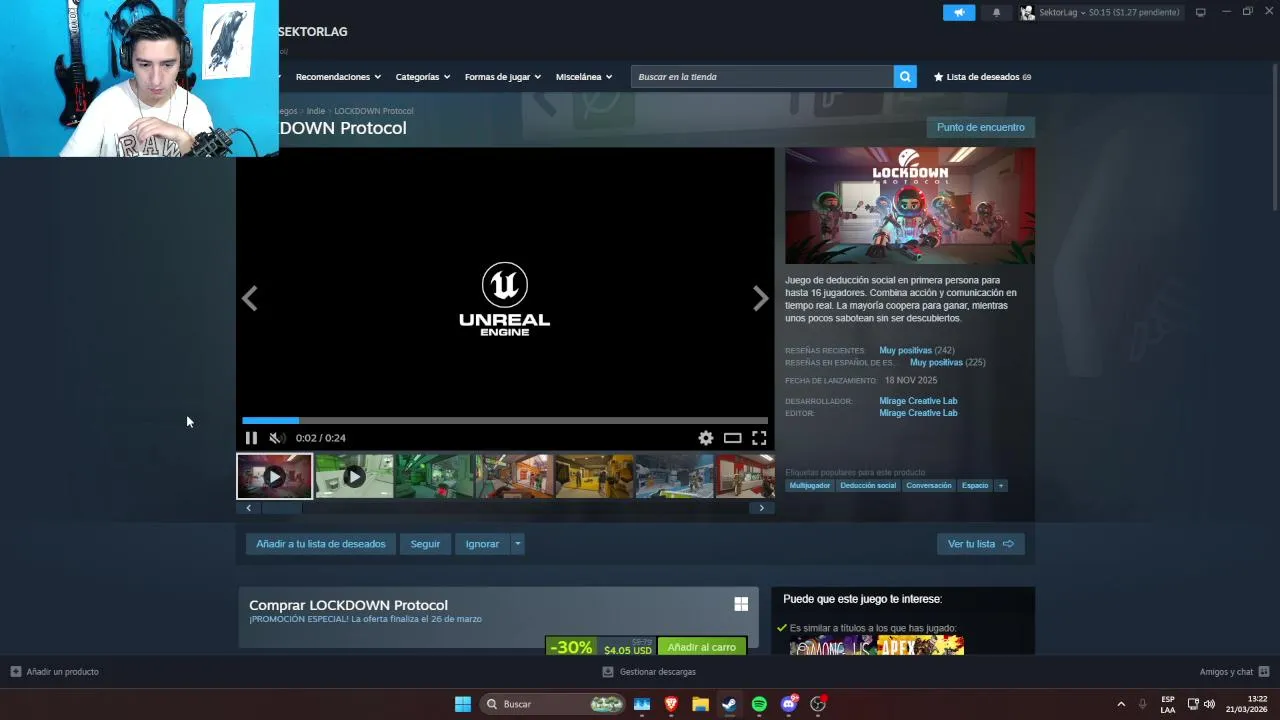Open video settings gear
Screen dimensions: 1280x720
point(706,438)
